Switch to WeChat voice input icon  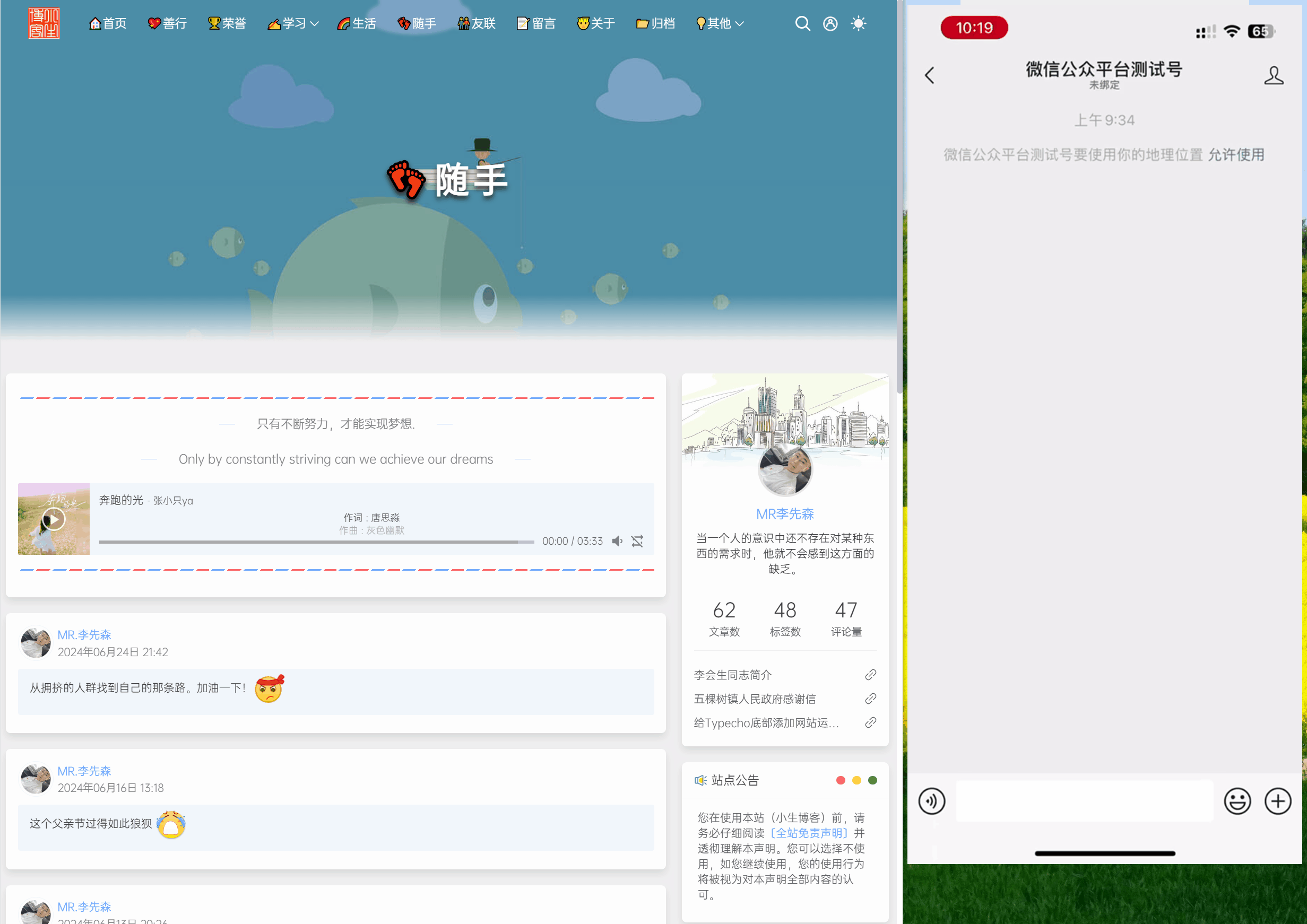tap(932, 801)
